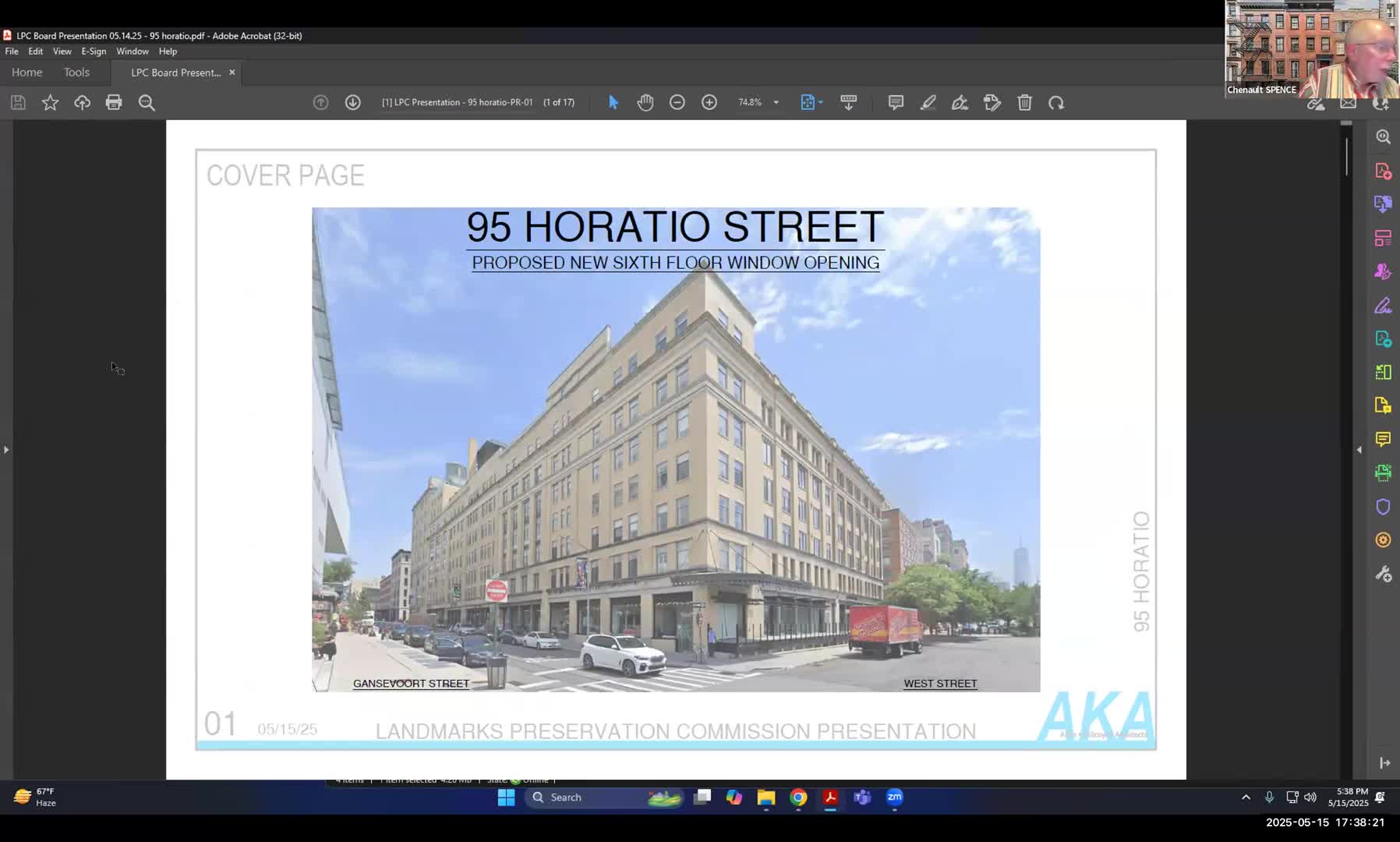Delete with the trash can icon

coord(1024,102)
